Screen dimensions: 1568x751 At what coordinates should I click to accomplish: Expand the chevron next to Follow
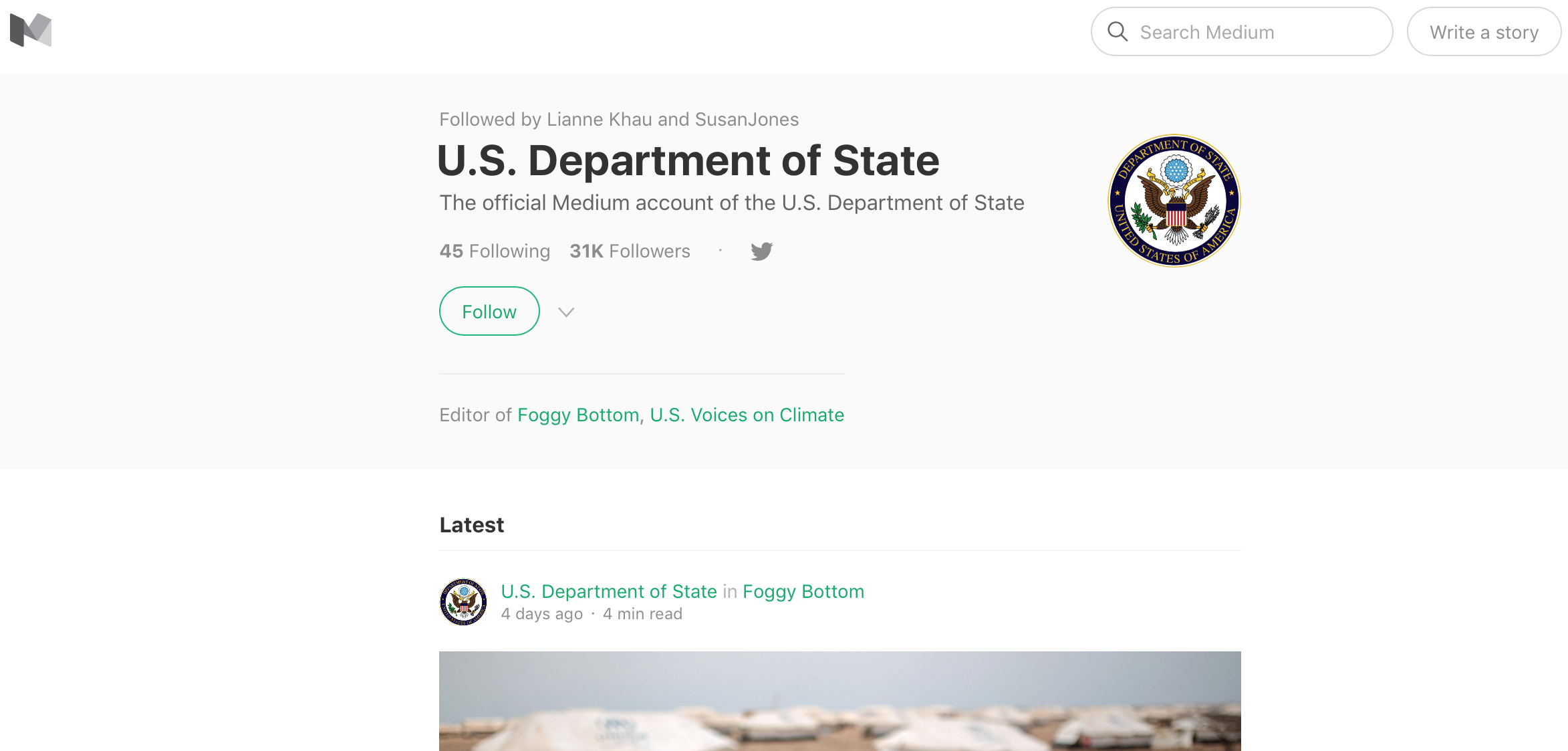click(x=566, y=312)
